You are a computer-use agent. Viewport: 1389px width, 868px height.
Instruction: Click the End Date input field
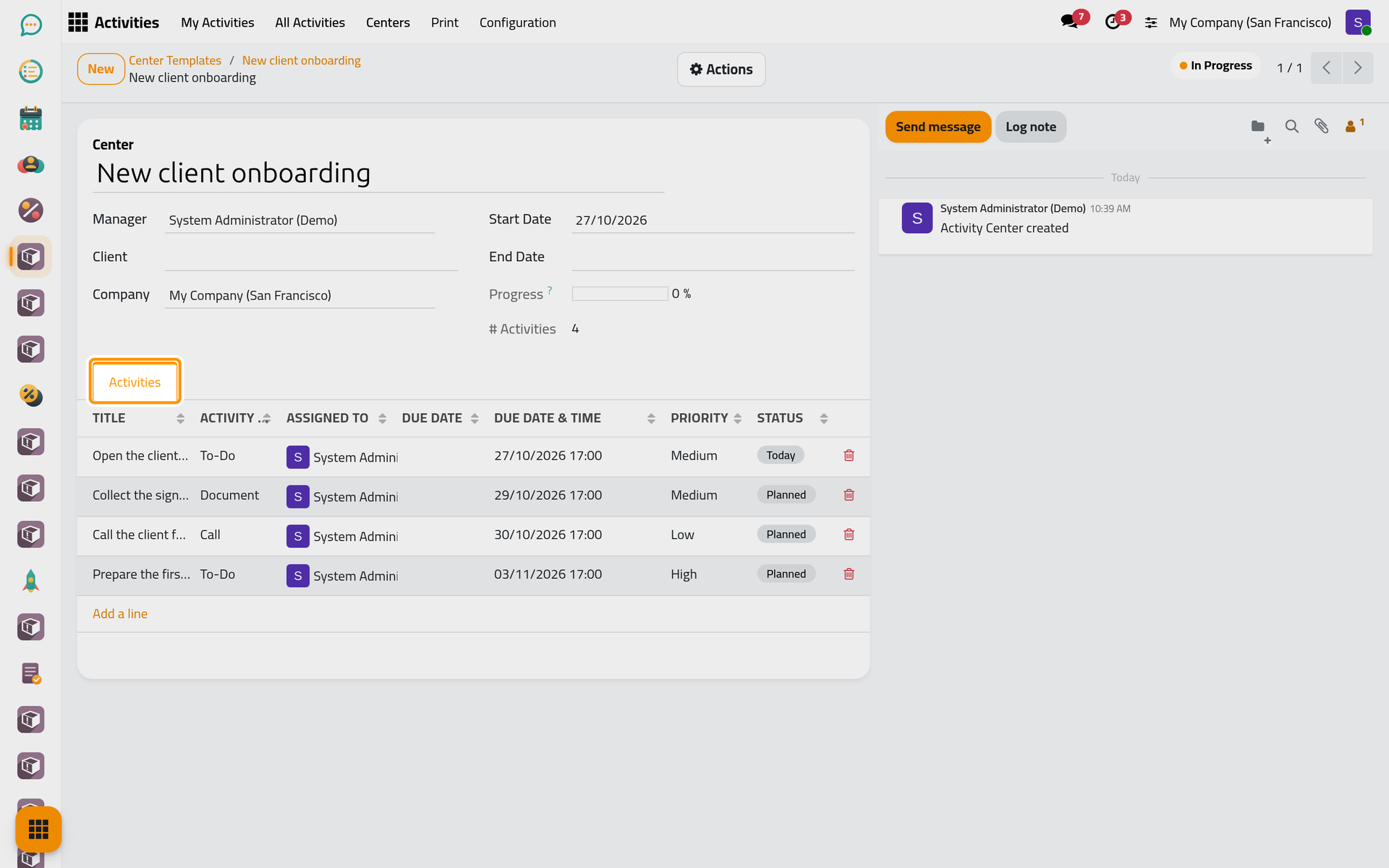coord(713,258)
